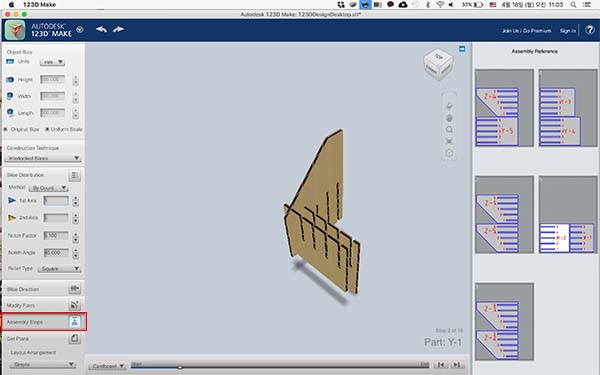The width and height of the screenshot is (600, 375).
Task: Open the Relief Type dropdown
Action: (59, 269)
